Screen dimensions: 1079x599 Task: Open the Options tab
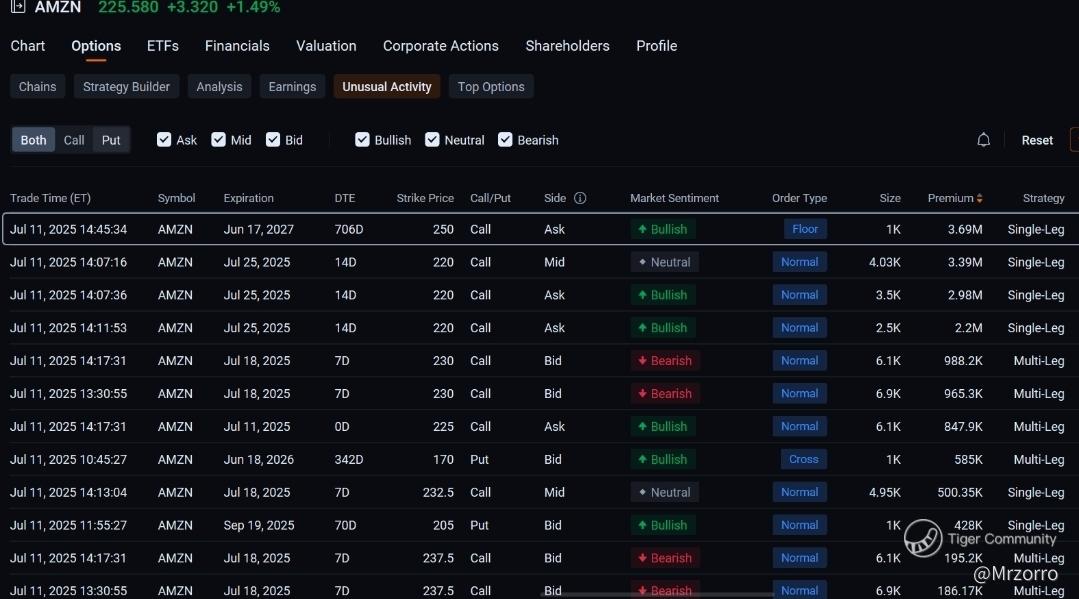(96, 46)
